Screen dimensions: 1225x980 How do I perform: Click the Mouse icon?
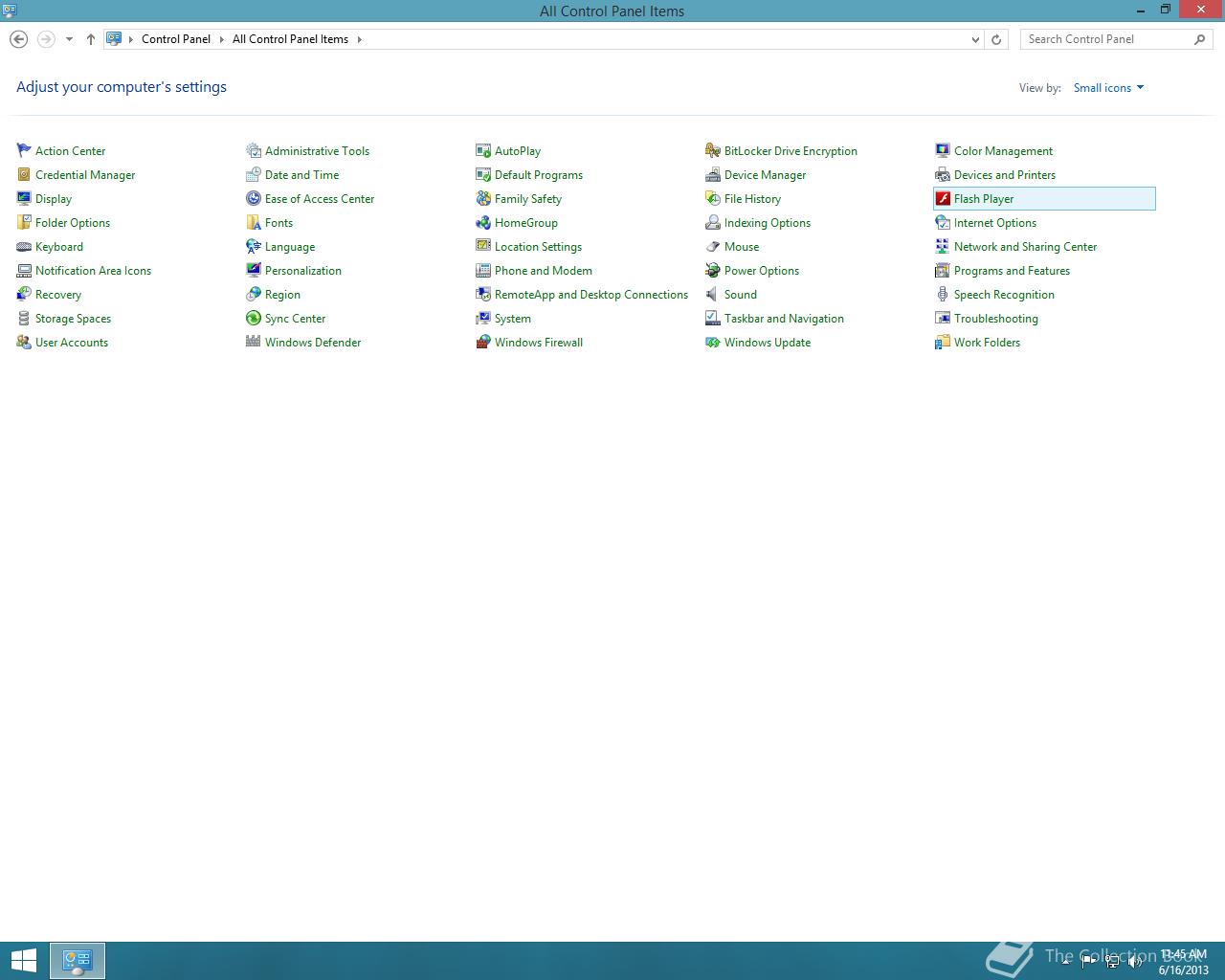pyautogui.click(x=713, y=246)
